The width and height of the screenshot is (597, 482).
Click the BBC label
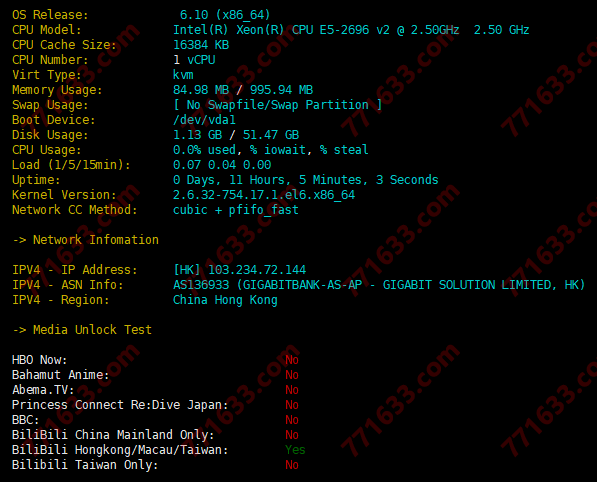[26, 420]
